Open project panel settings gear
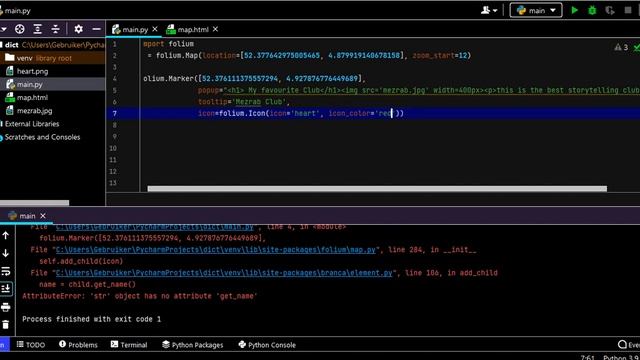640x360 pixels. [x=78, y=29]
